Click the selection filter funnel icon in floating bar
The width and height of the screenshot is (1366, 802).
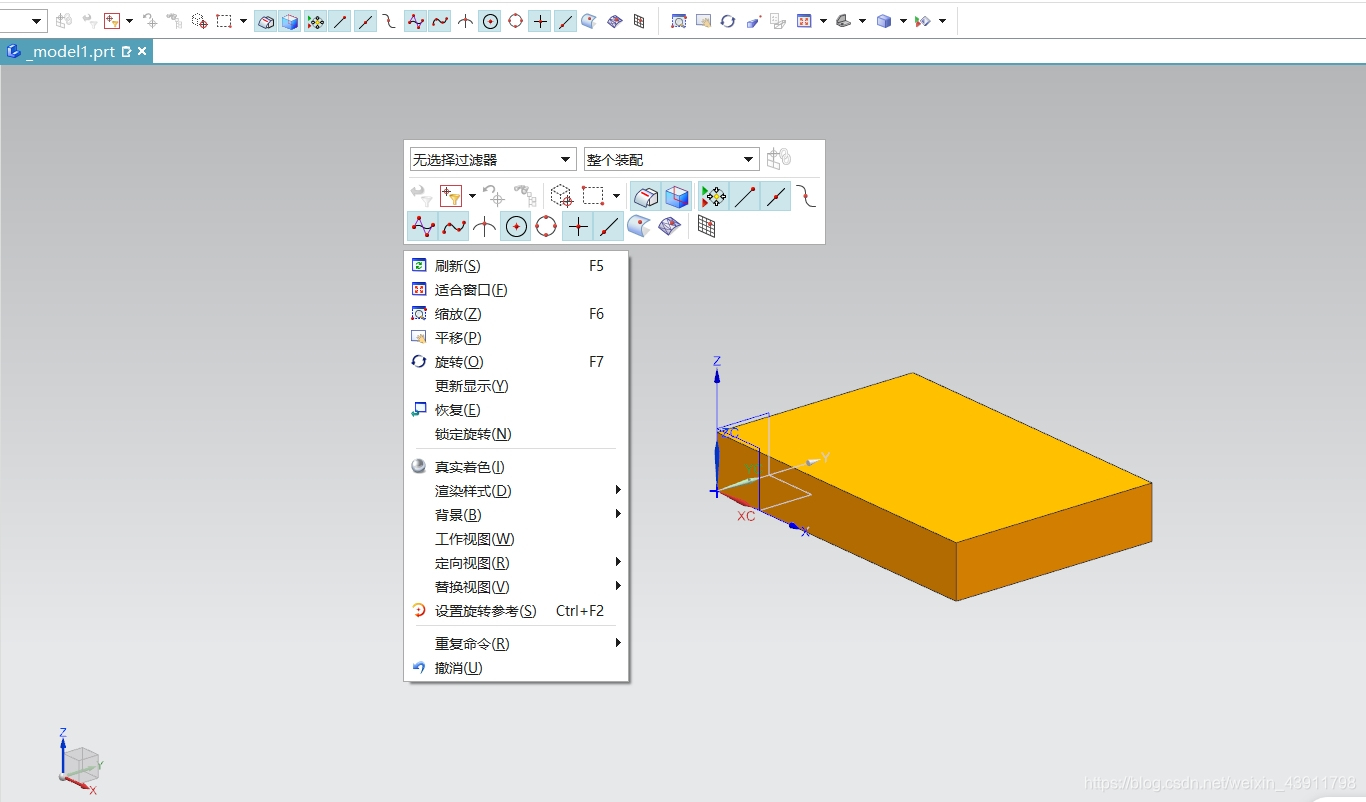click(451, 196)
